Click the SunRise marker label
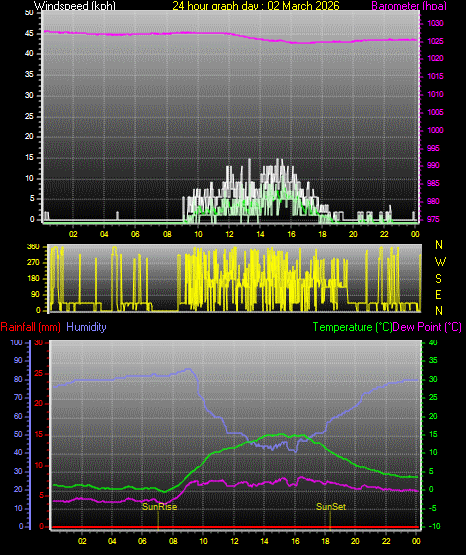This screenshot has height=555, width=466. point(159,507)
